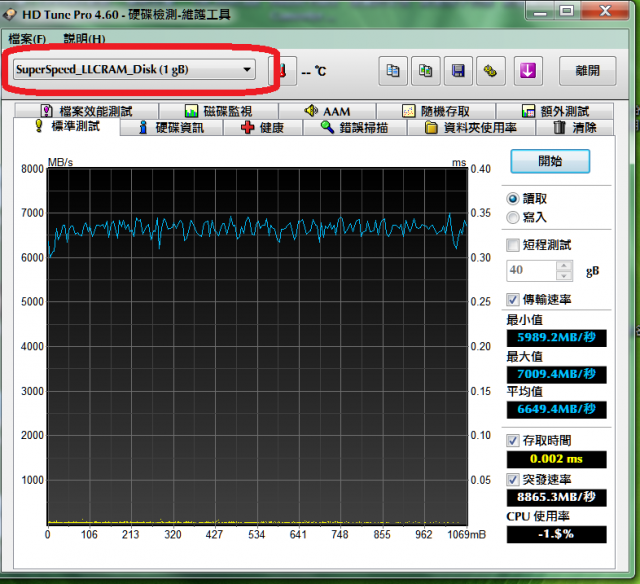Image resolution: width=640 pixels, height=584 pixels.
Task: Click CPU usage value -1.$%
Action: tap(556, 534)
